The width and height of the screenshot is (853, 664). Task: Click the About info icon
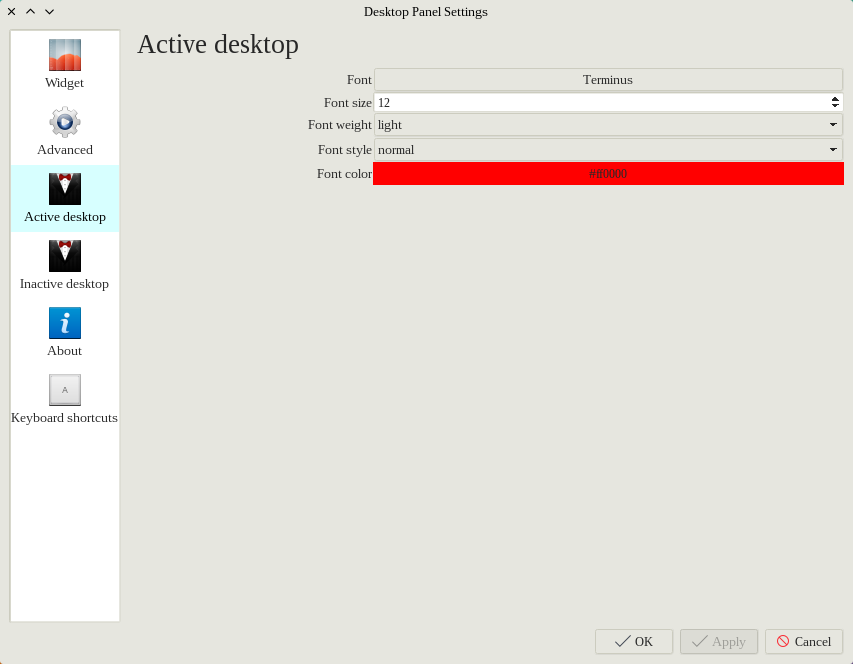65,323
